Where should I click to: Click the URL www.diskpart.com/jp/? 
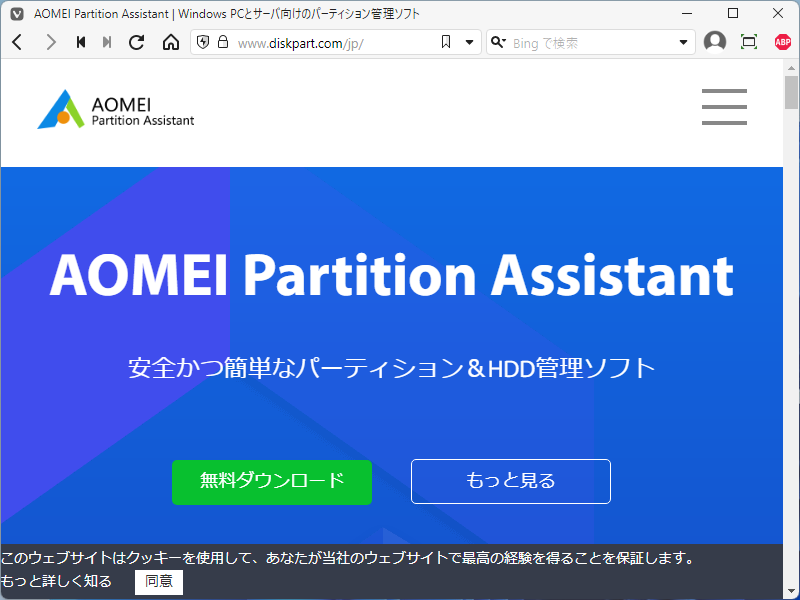pyautogui.click(x=301, y=43)
